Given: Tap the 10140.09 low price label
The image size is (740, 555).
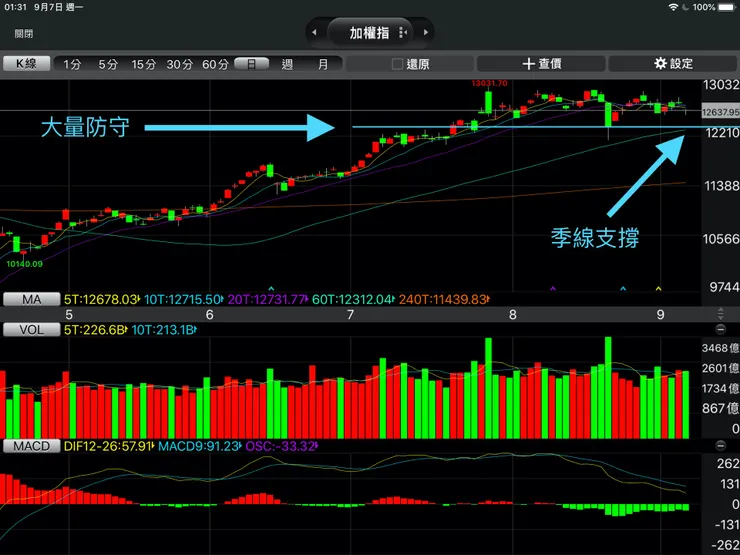Looking at the screenshot, I should (x=25, y=264).
